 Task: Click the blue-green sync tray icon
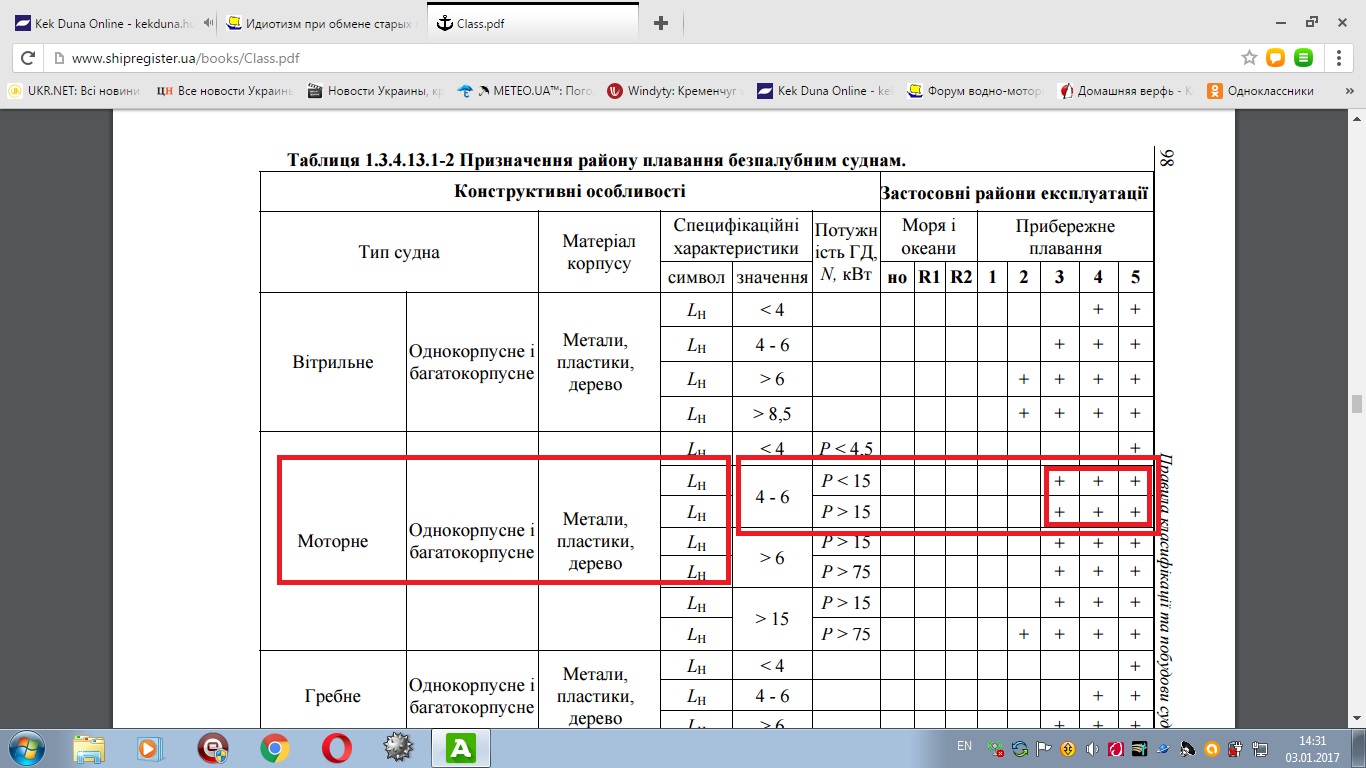coord(1020,748)
